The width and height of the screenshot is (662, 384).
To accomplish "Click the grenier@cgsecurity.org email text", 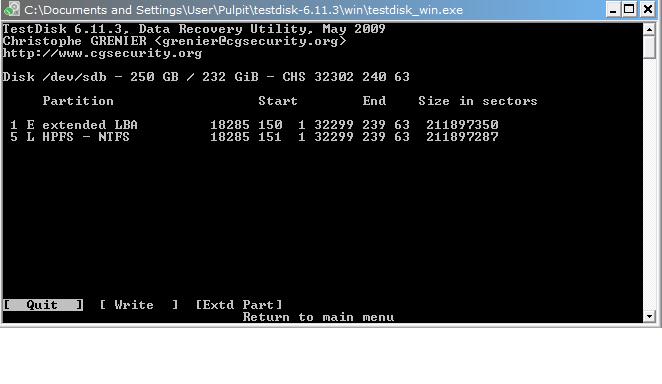I will (x=250, y=41).
